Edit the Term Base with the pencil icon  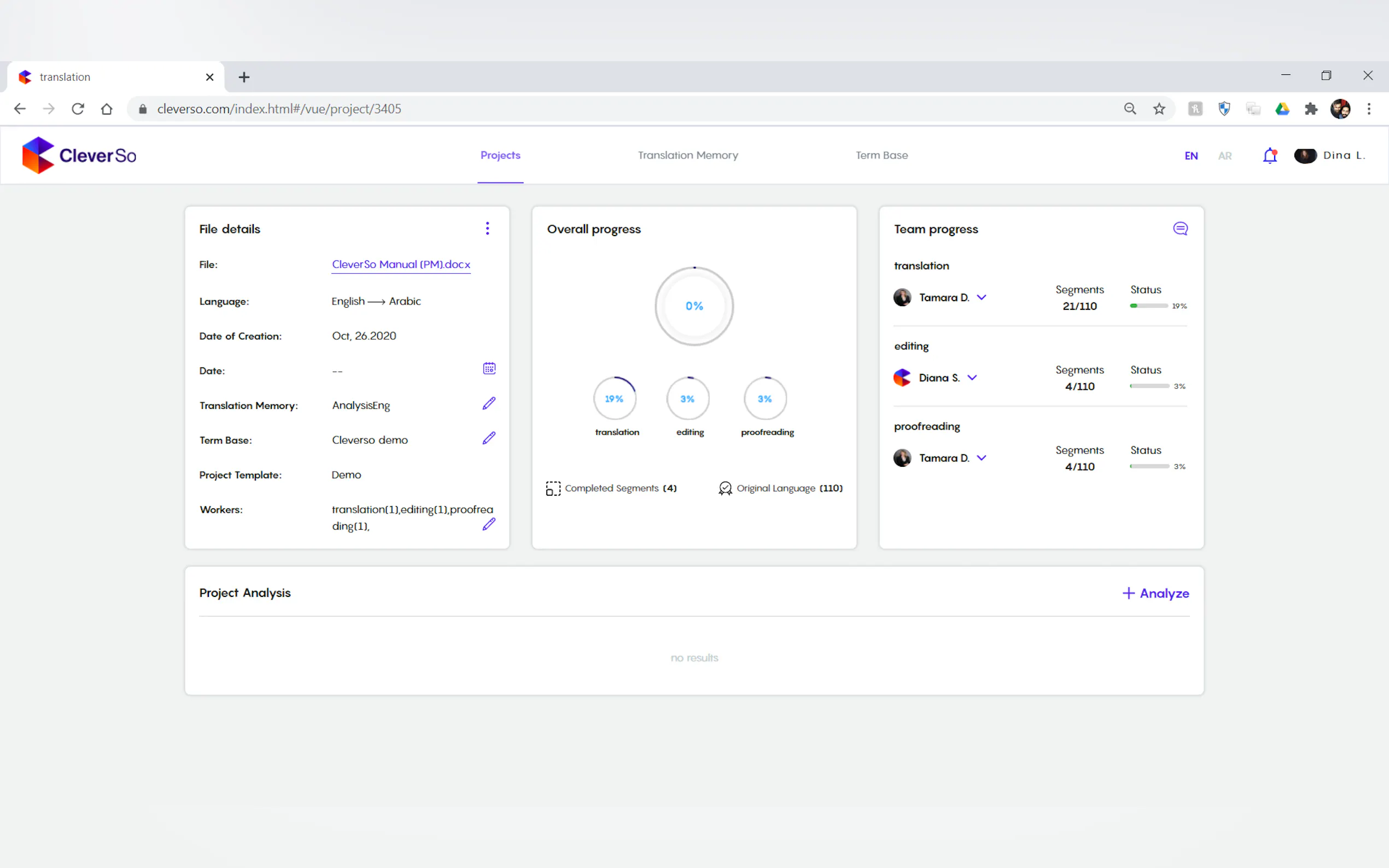pos(489,438)
